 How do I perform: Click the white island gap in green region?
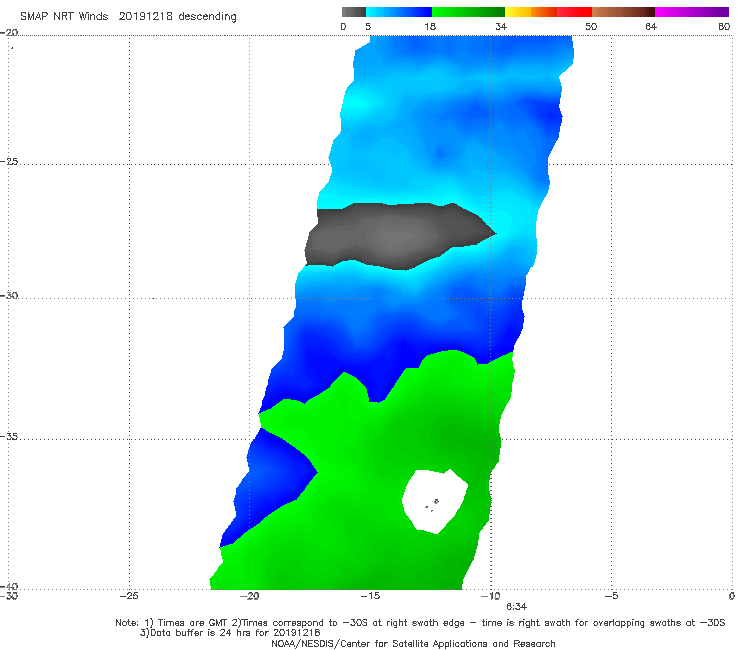pos(435,501)
